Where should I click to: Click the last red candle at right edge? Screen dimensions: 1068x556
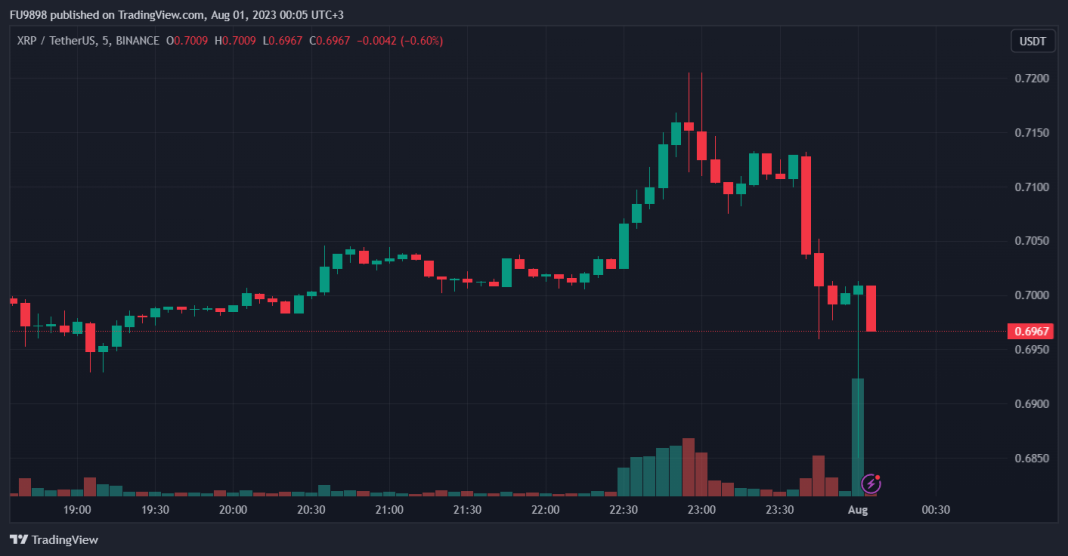pyautogui.click(x=871, y=308)
